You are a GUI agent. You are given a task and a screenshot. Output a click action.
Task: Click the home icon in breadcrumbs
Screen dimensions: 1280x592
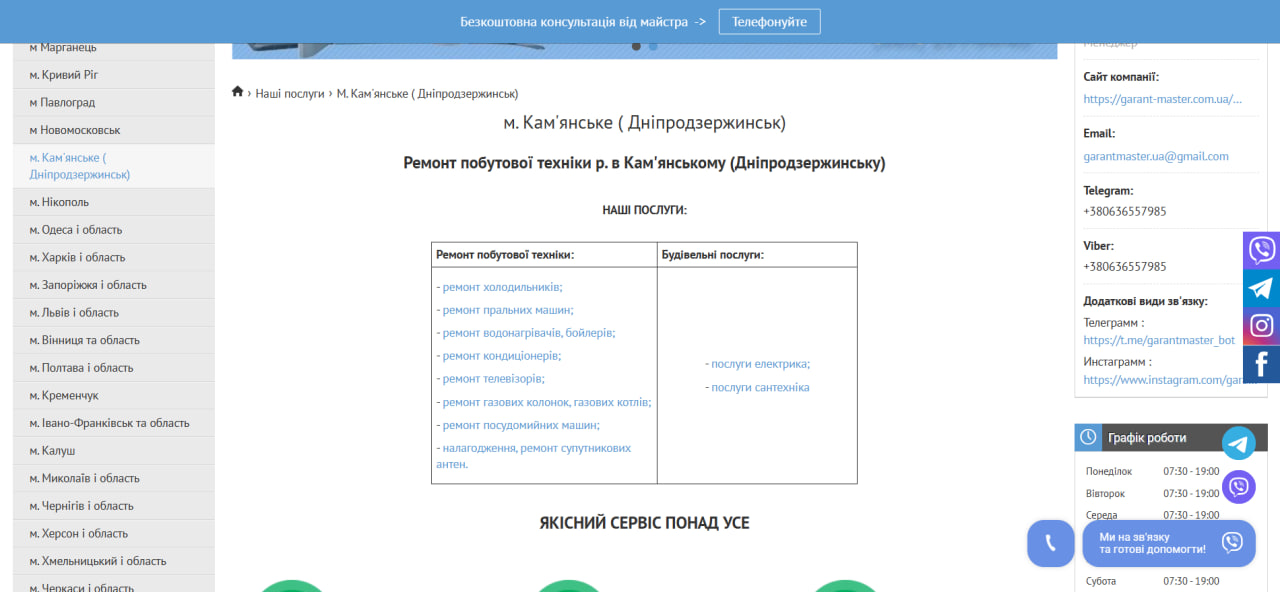coord(238,92)
